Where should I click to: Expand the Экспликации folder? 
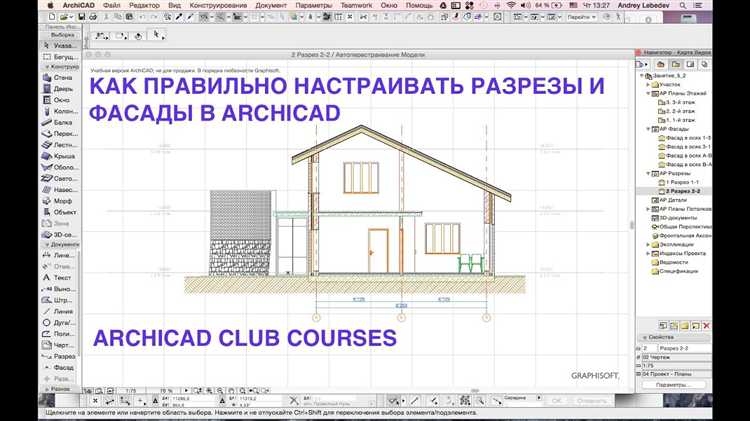point(649,244)
